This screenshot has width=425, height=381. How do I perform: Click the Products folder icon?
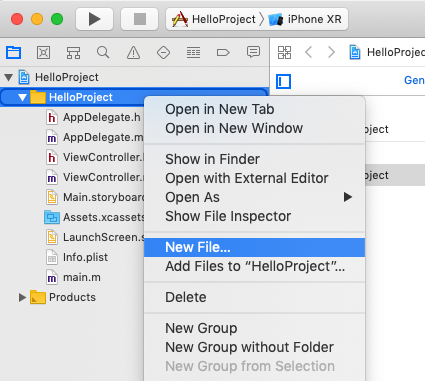coord(38,297)
